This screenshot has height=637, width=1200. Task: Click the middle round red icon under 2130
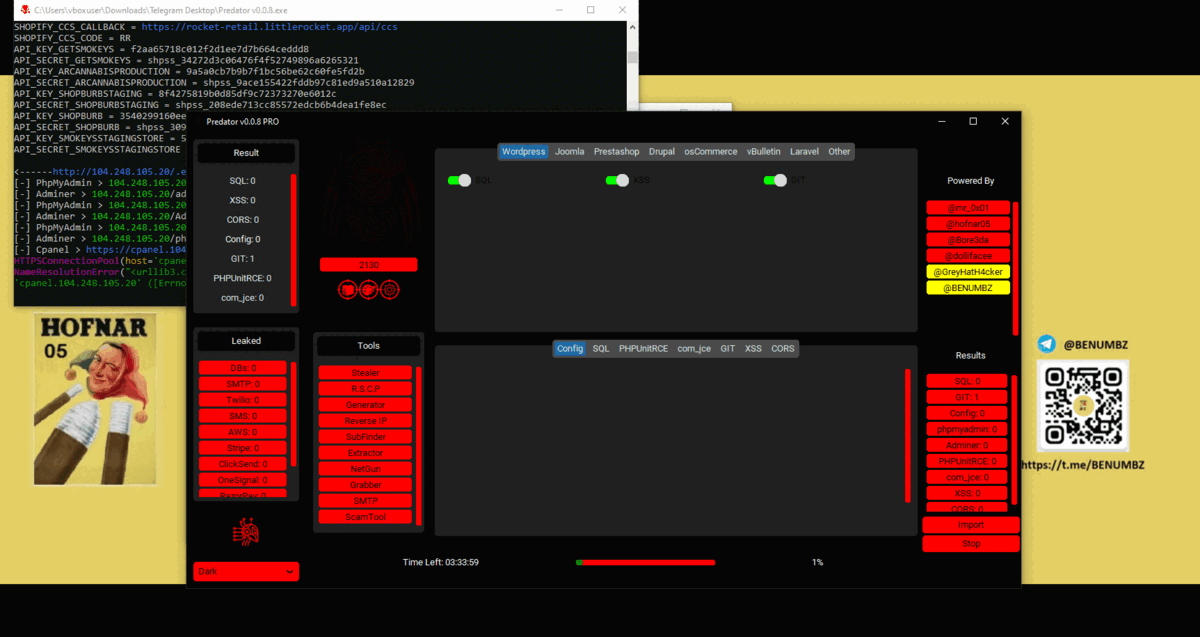(369, 290)
